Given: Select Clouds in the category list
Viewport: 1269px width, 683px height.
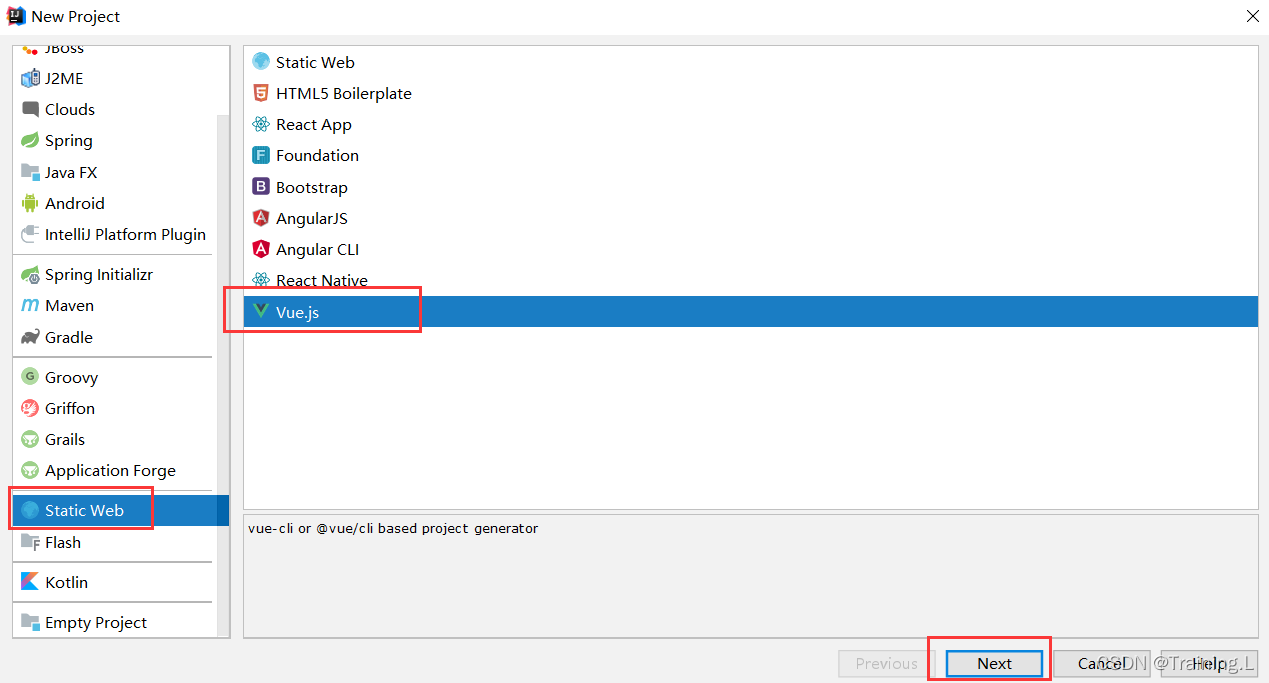Looking at the screenshot, I should (70, 109).
